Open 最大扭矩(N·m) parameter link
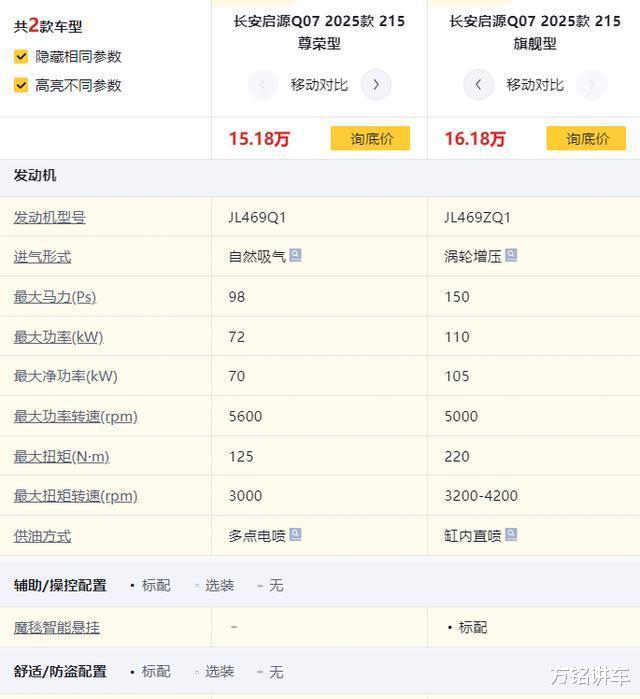Viewport: 640px width, 699px height. (x=62, y=456)
